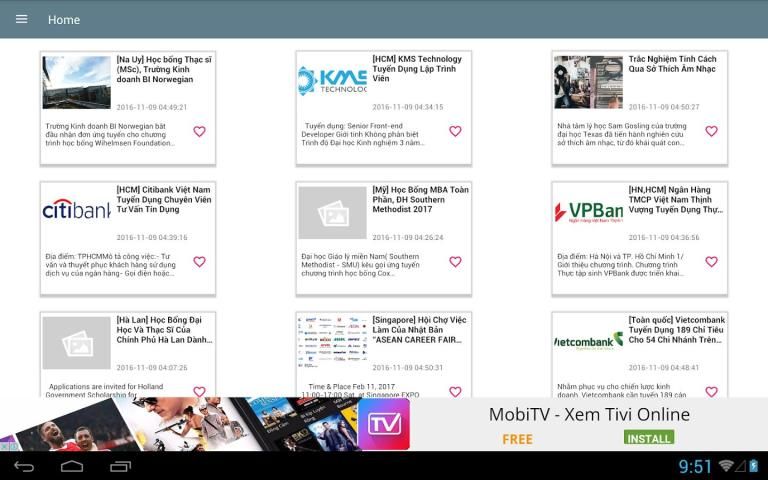Toggle heart on KMS Technology job card
This screenshot has width=768, height=480.
coord(455,131)
